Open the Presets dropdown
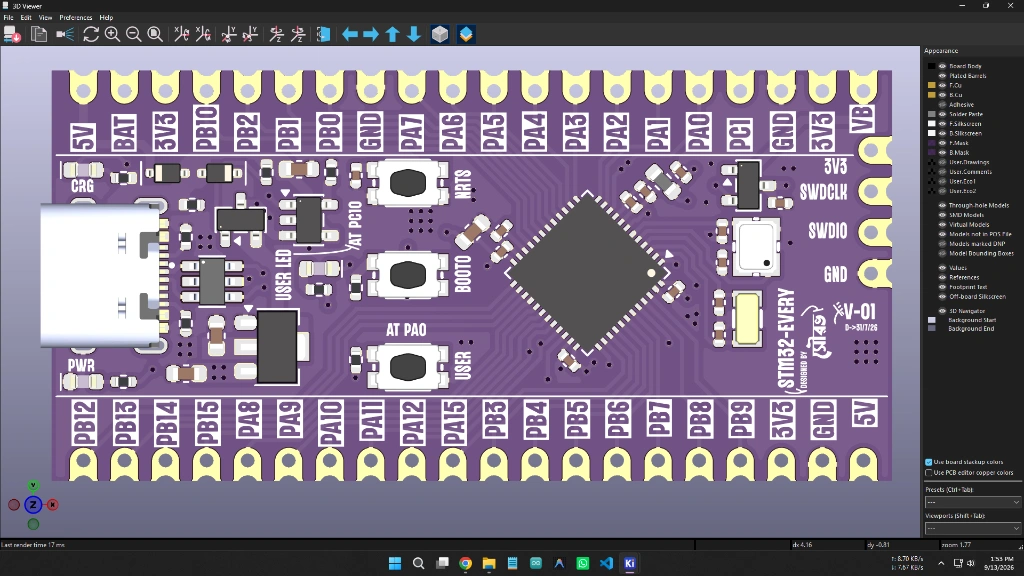The width and height of the screenshot is (1024, 576). click(972, 502)
